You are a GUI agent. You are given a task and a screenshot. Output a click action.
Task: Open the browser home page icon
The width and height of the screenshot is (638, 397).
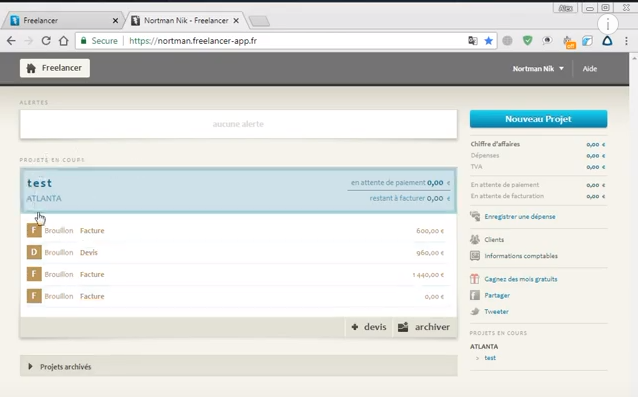click(63, 41)
